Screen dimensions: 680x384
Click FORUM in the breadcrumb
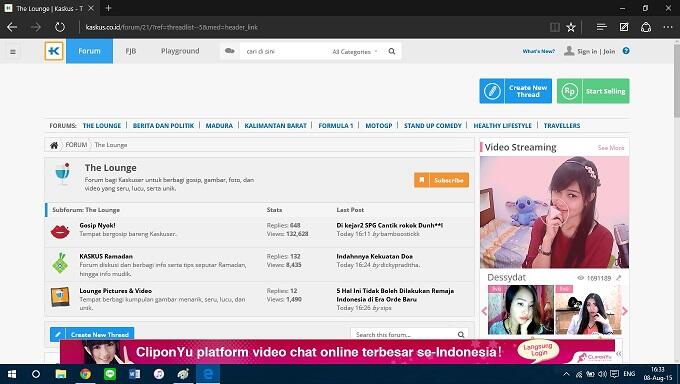click(x=76, y=145)
